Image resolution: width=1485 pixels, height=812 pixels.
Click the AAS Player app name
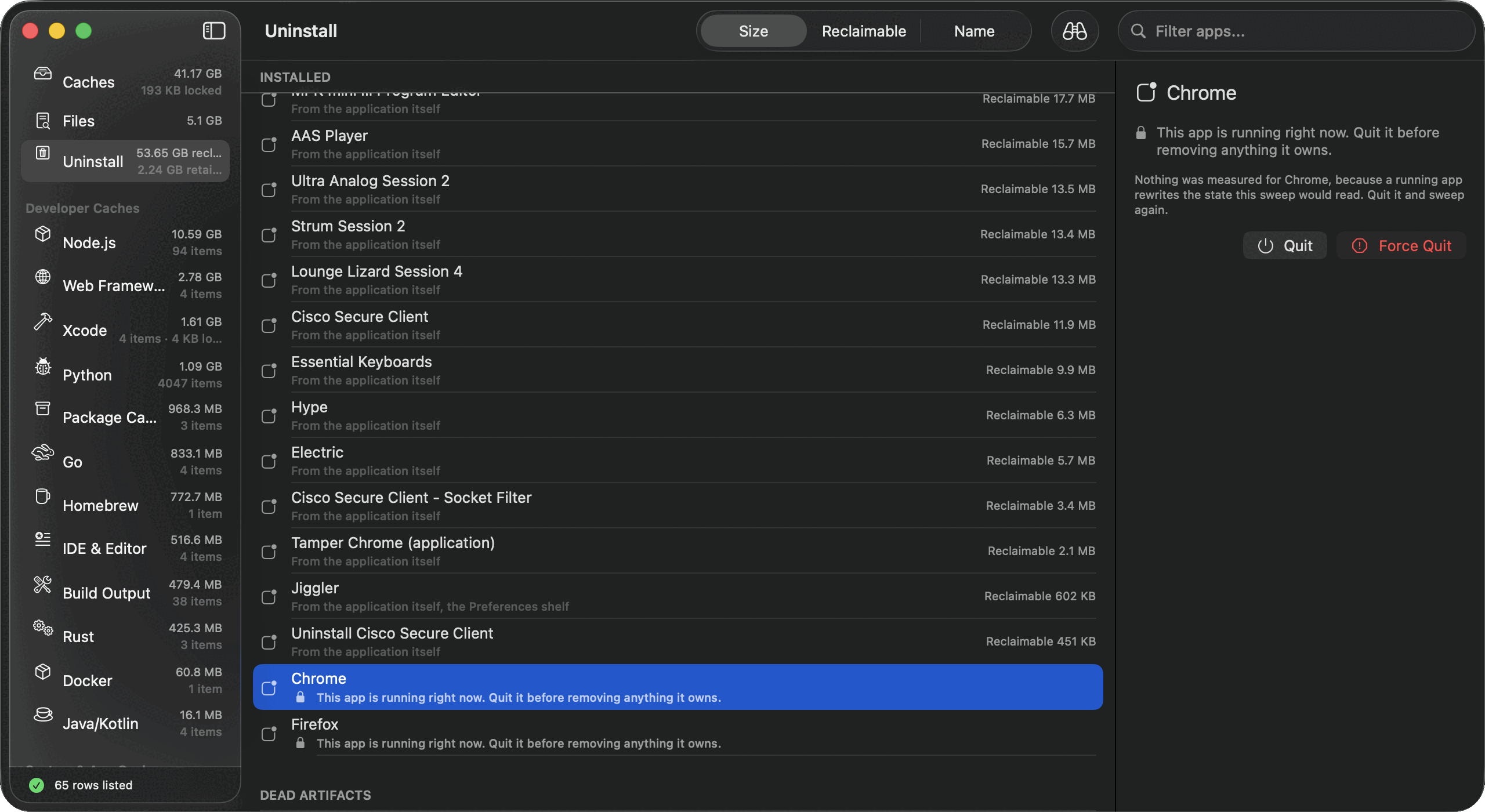click(329, 136)
